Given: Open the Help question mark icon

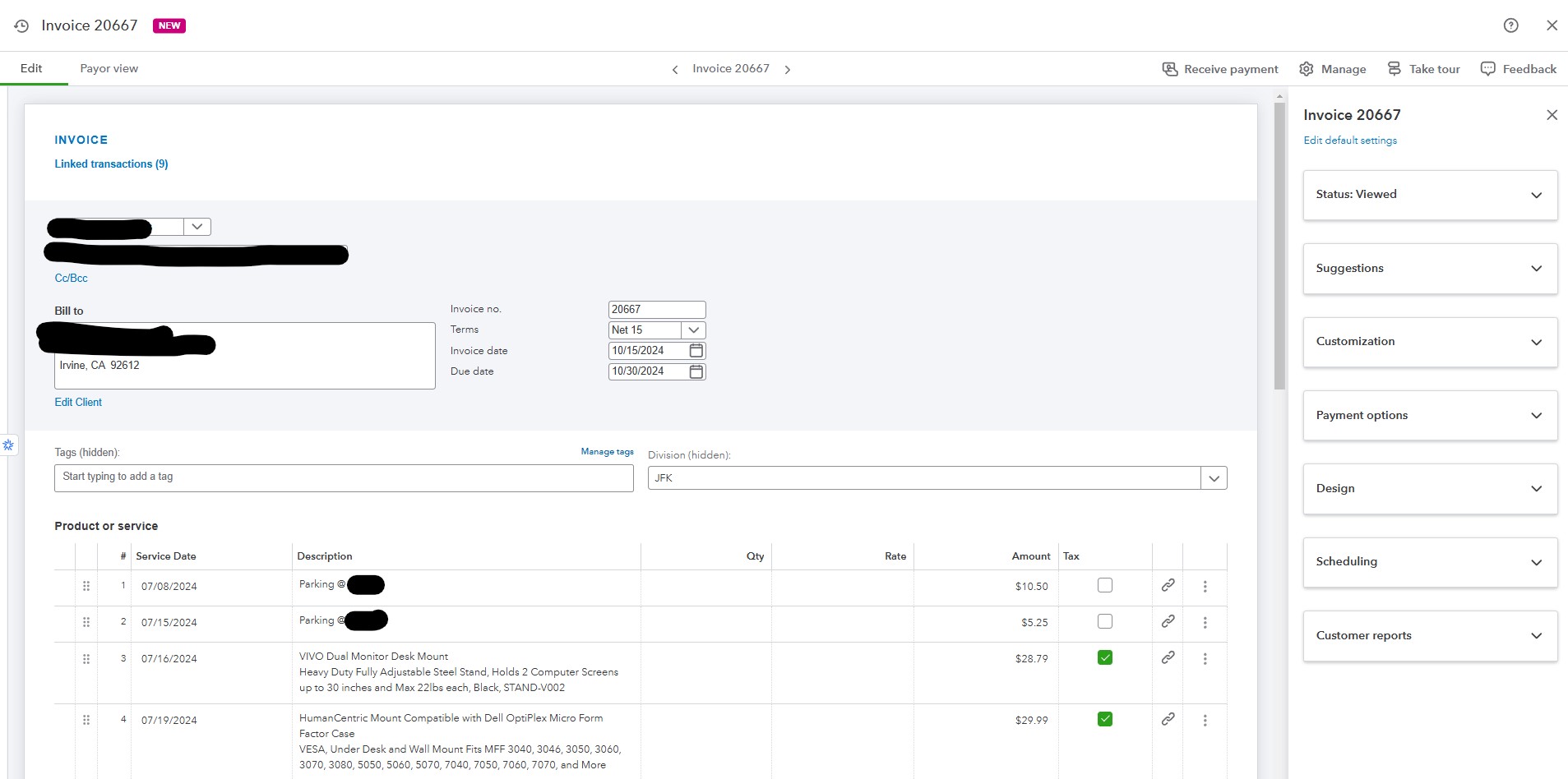Looking at the screenshot, I should pos(1510,25).
